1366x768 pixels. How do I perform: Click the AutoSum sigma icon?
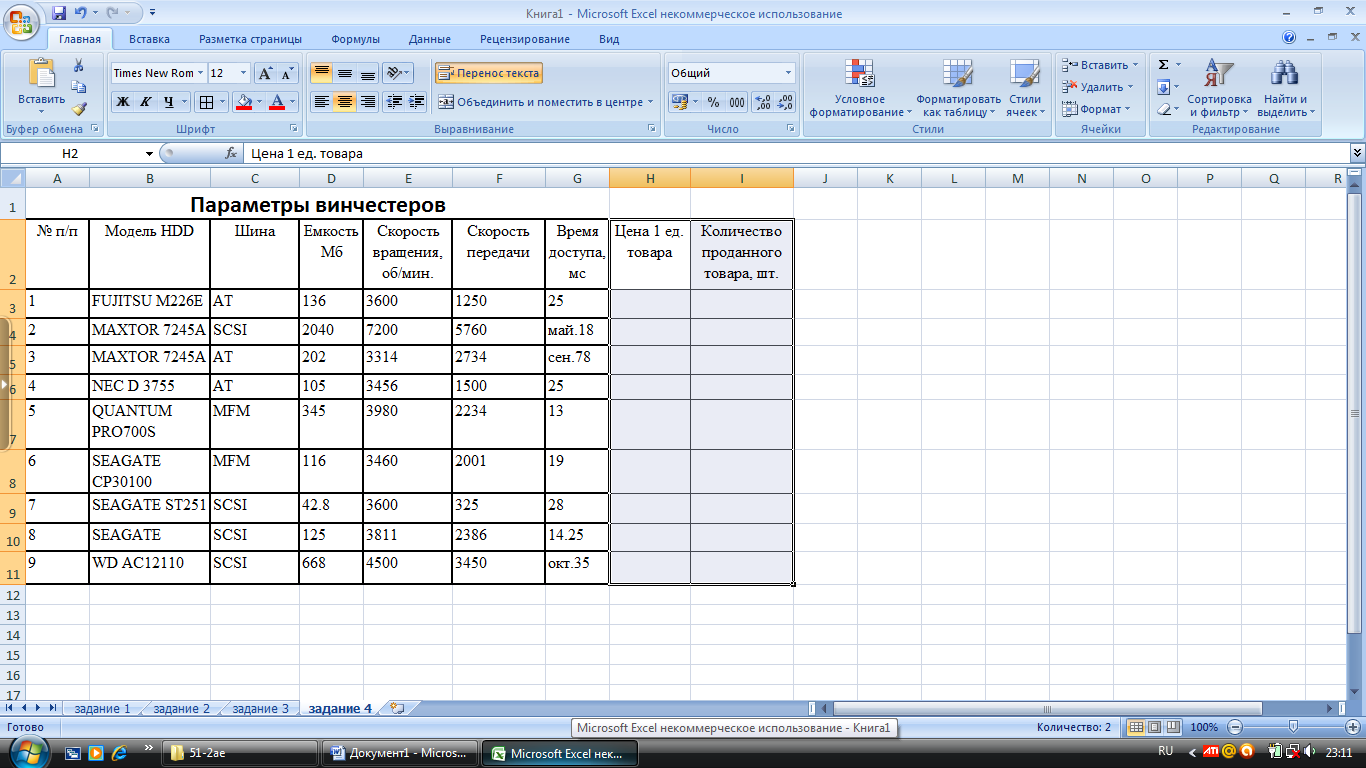point(1163,64)
